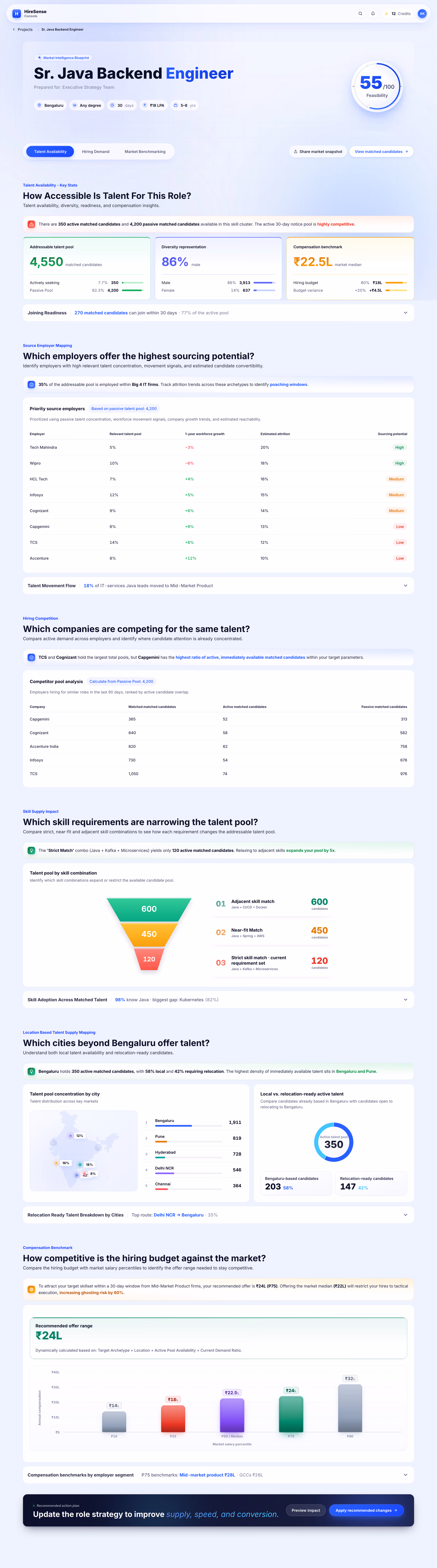The image size is (437, 1568).
Task: Click the HireSense logo icon
Action: click(16, 13)
